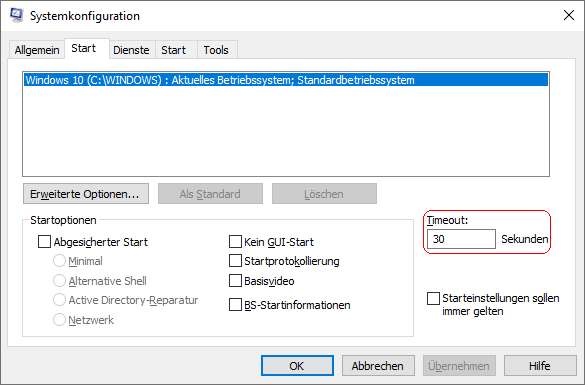
Task: Select the Windows 10 boot entry
Action: (x=286, y=80)
